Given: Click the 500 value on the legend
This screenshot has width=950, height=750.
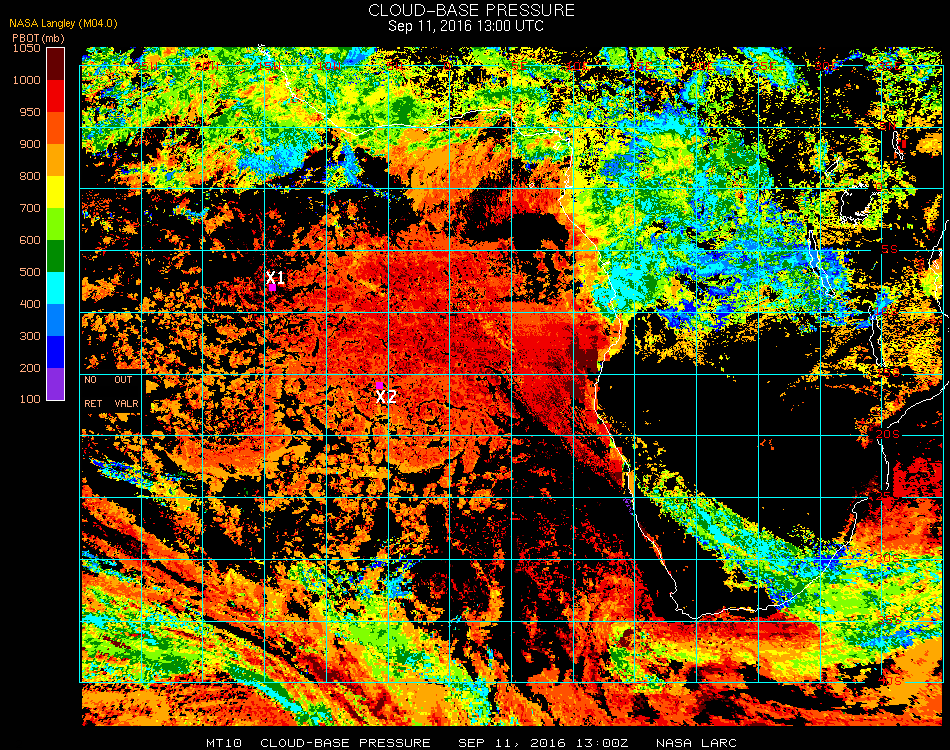Looking at the screenshot, I should [x=30, y=272].
